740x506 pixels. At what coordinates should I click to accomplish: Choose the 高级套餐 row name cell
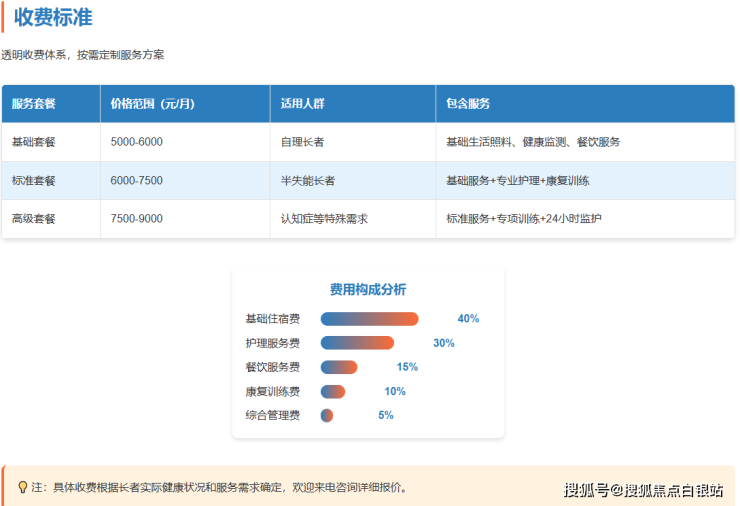pos(33,219)
